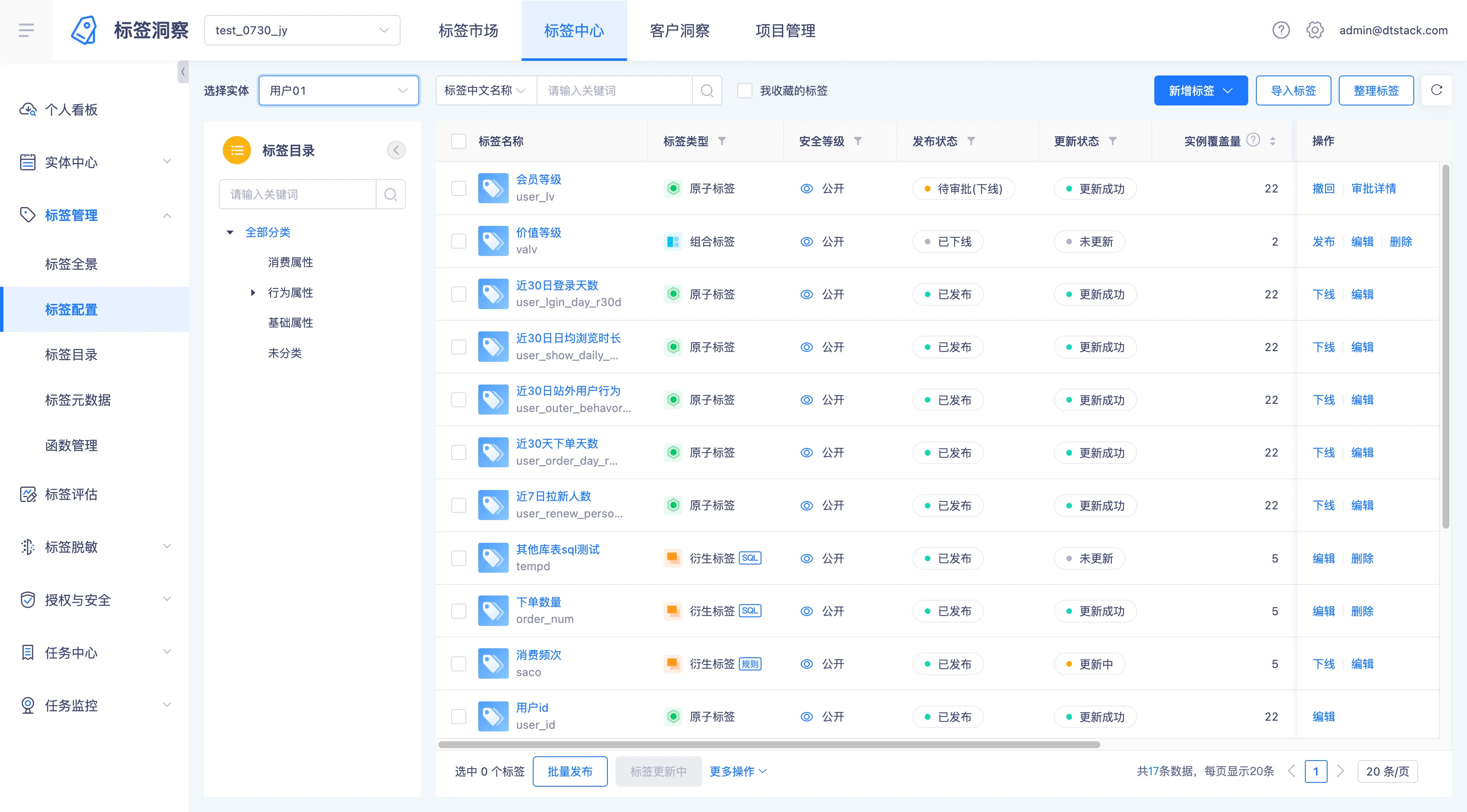Switch to the 标签市场 tab
The height and width of the screenshot is (812, 1467).
coord(468,30)
